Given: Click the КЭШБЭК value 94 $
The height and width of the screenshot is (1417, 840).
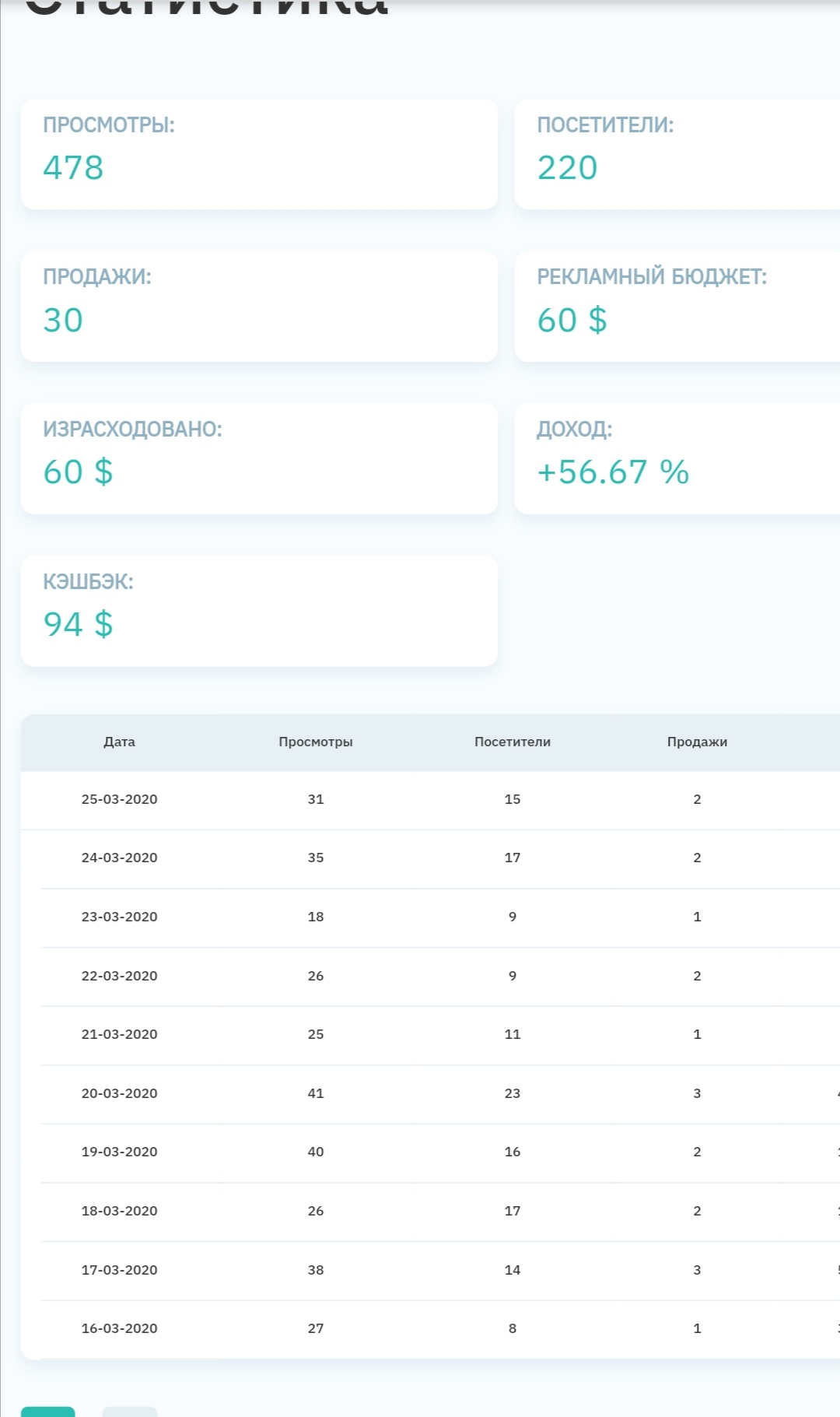Looking at the screenshot, I should (x=78, y=624).
